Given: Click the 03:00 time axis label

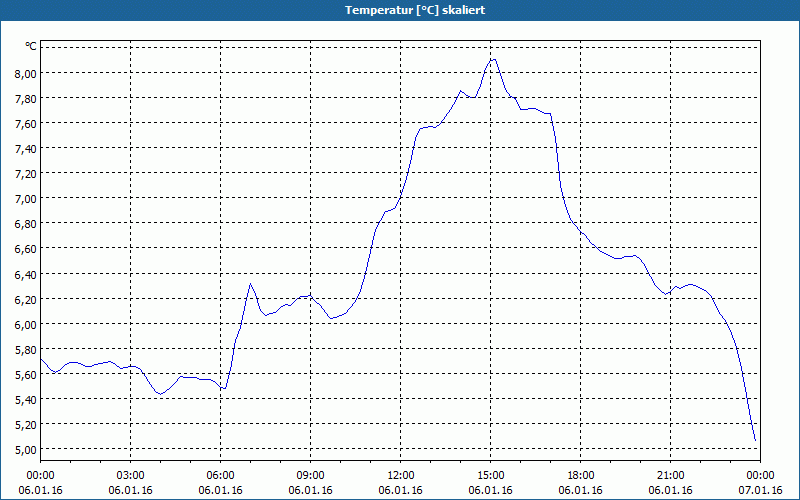Looking at the screenshot, I should click(131, 476).
